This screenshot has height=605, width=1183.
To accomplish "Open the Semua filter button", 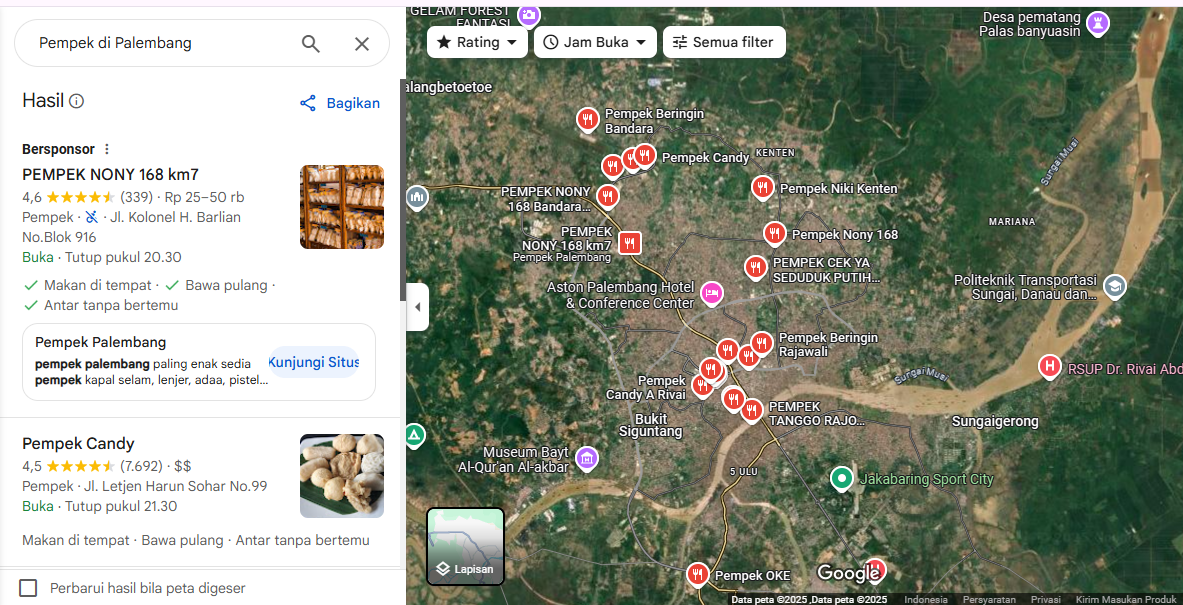I will 724,42.
